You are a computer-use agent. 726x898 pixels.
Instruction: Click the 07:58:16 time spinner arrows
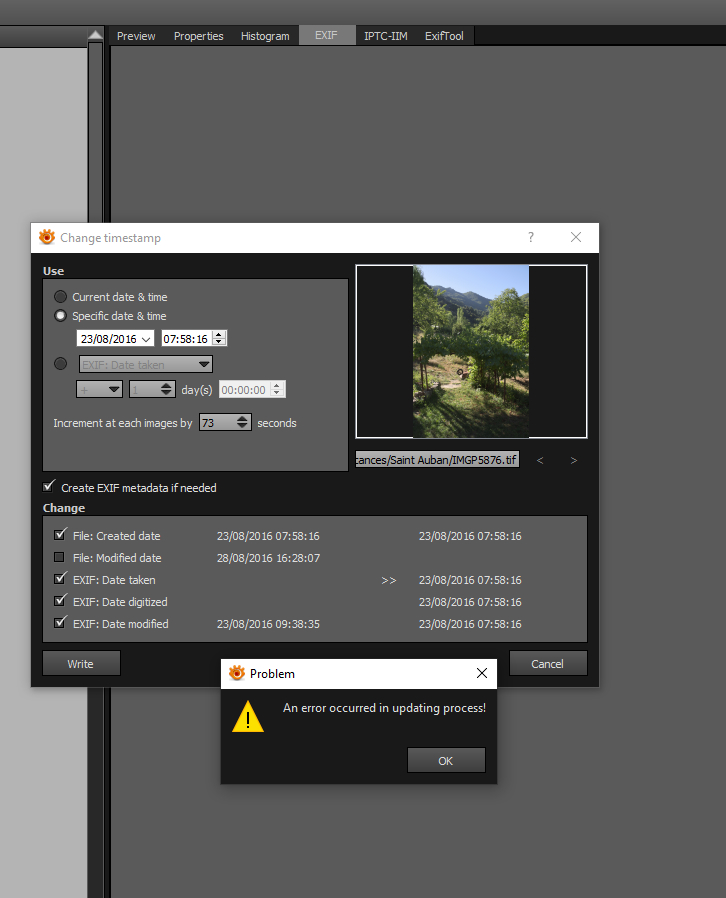point(219,338)
